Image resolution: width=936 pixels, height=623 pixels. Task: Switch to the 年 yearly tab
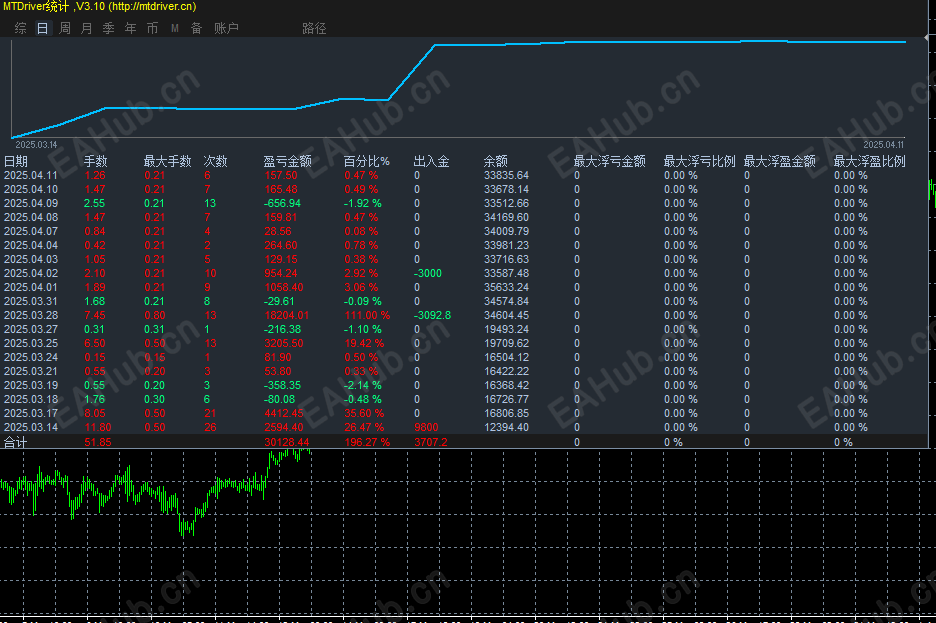pos(131,28)
